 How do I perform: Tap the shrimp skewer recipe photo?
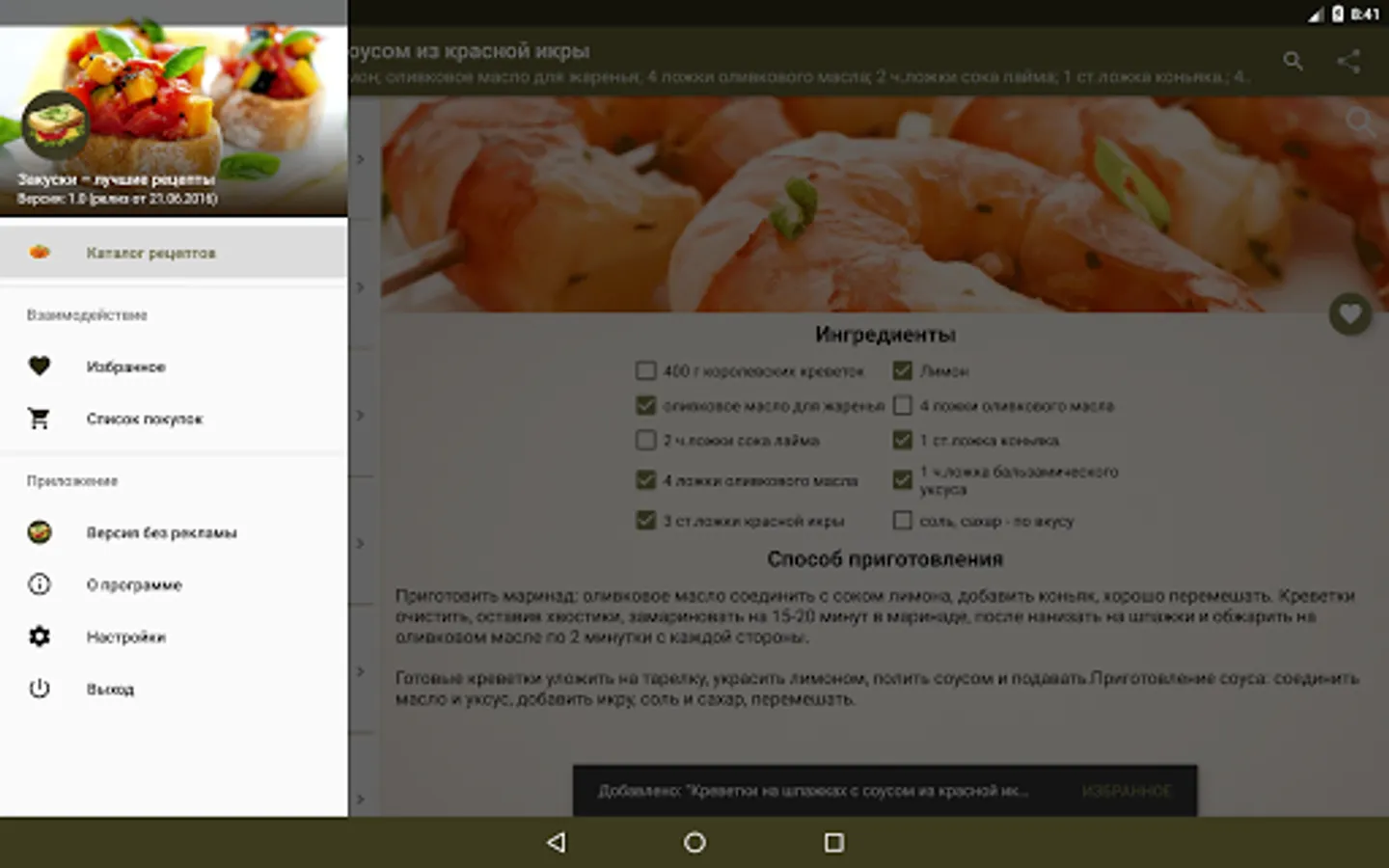pyautogui.click(x=885, y=203)
